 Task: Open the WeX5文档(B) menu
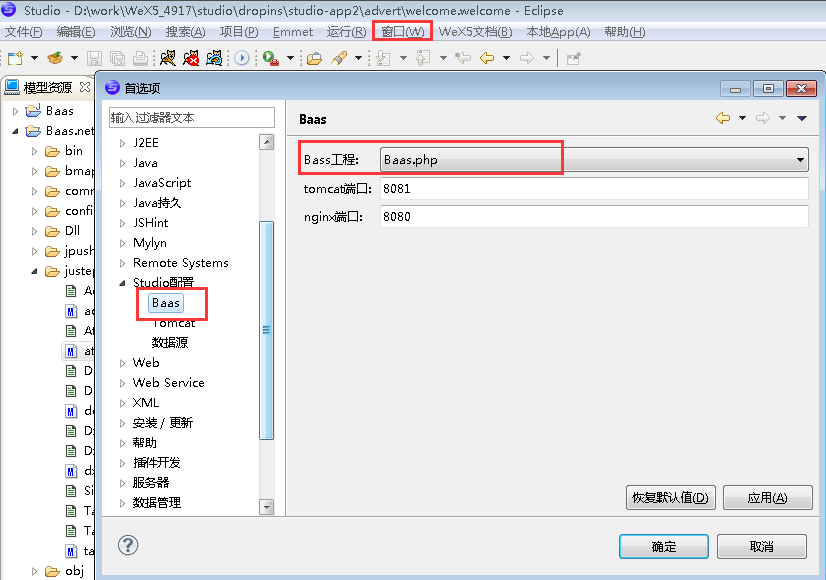(475, 32)
